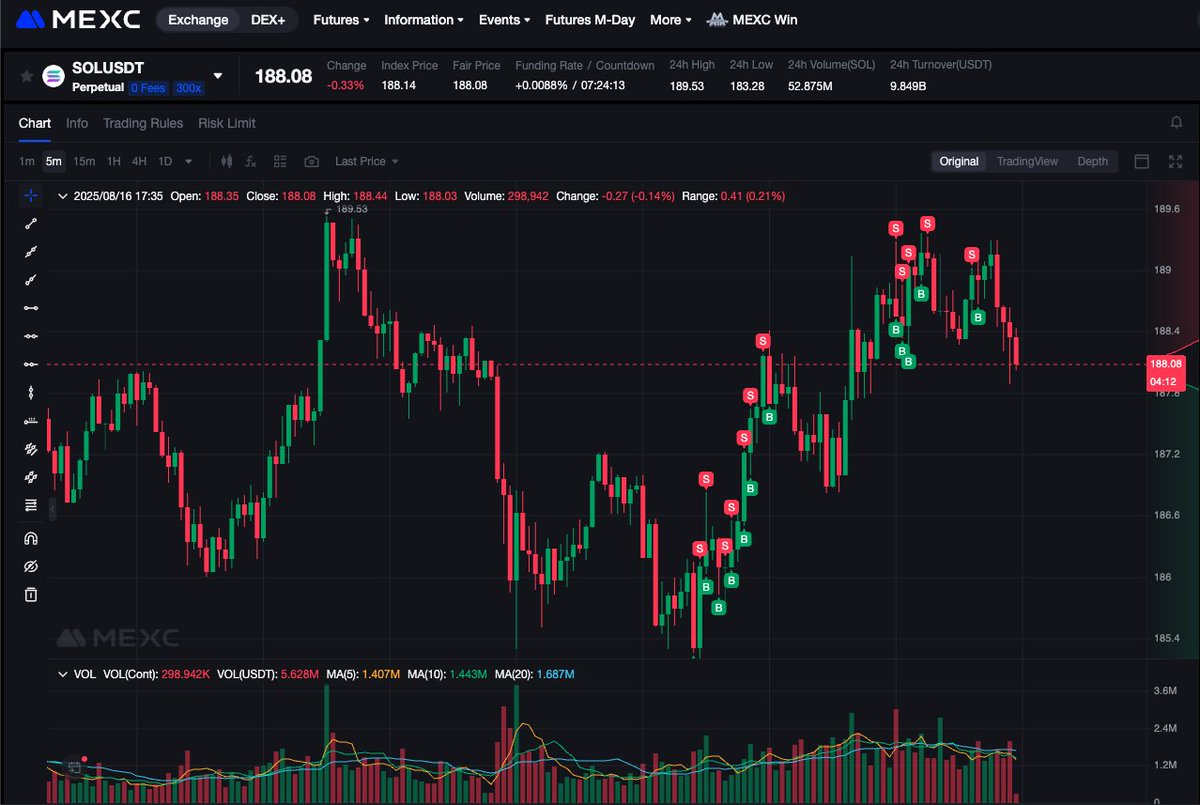The width and height of the screenshot is (1200, 805).
Task: Toggle magnet snap mode
Action: 31,539
